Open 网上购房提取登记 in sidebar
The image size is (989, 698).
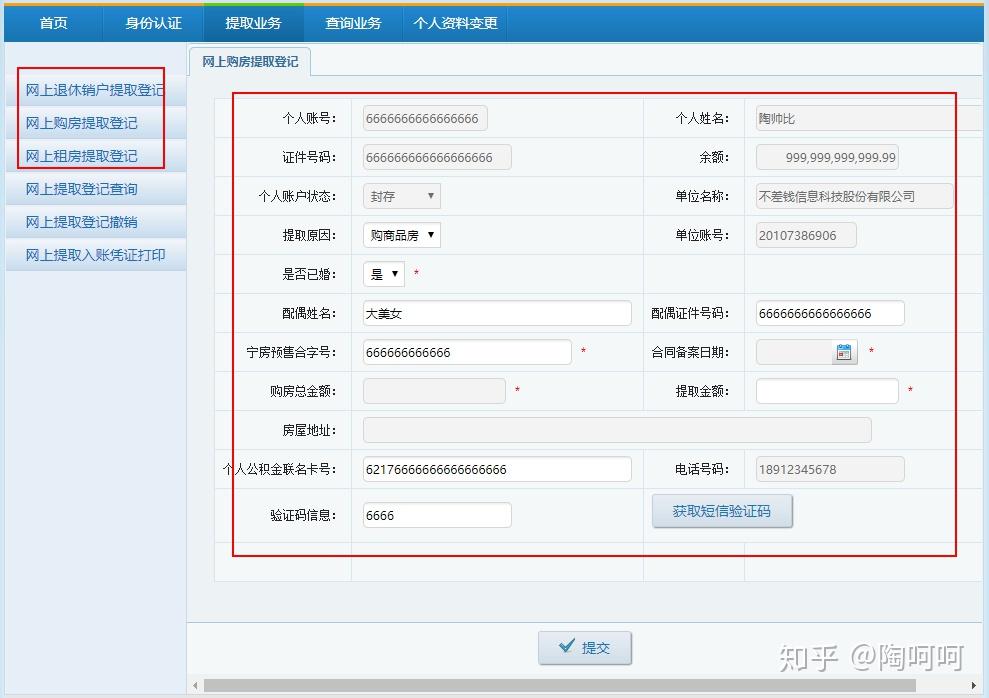(95, 123)
